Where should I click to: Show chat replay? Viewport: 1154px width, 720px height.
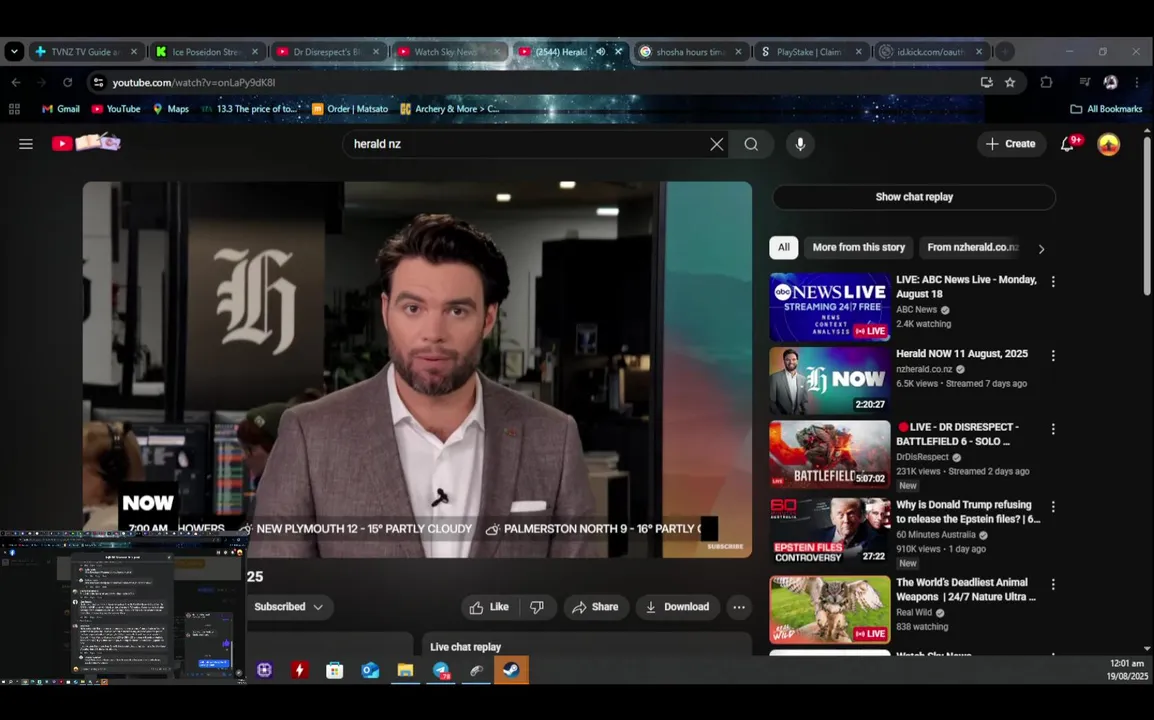click(x=914, y=197)
